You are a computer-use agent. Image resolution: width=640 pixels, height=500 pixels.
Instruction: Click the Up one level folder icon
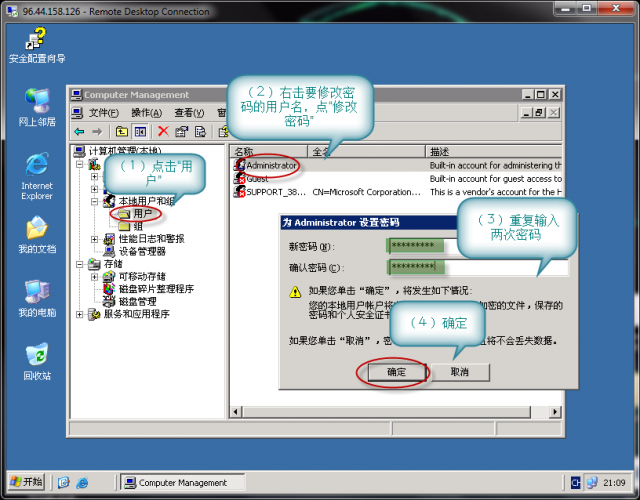tap(122, 131)
